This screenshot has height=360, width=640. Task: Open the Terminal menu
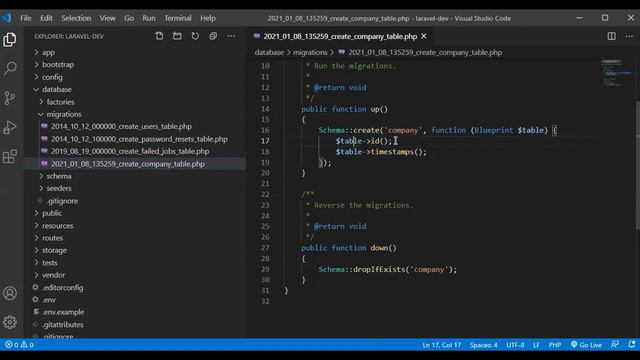[178, 18]
